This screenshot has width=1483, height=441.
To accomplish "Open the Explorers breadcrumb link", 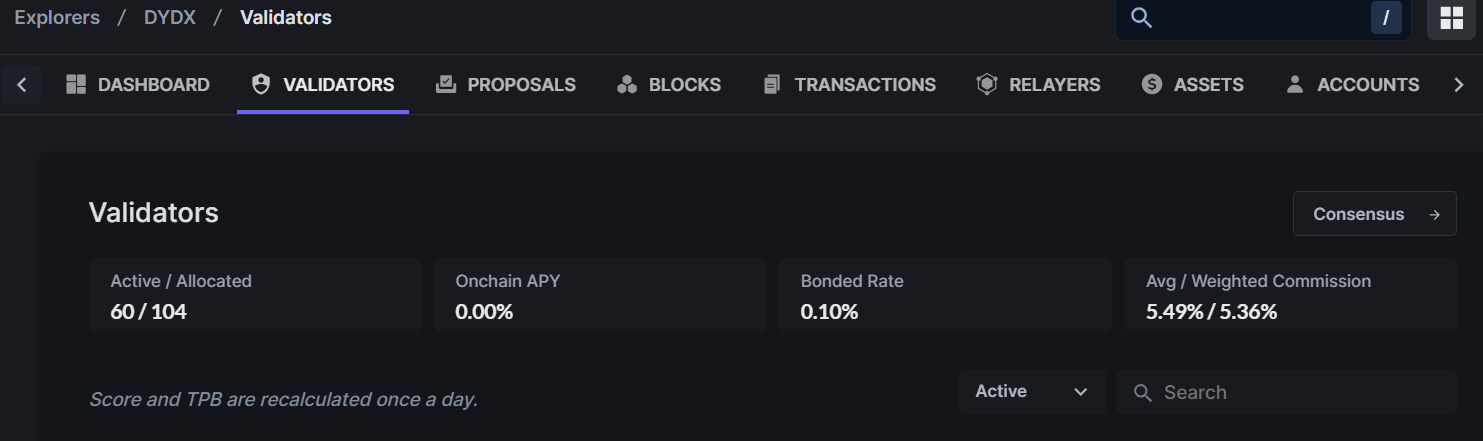I will coord(57,18).
